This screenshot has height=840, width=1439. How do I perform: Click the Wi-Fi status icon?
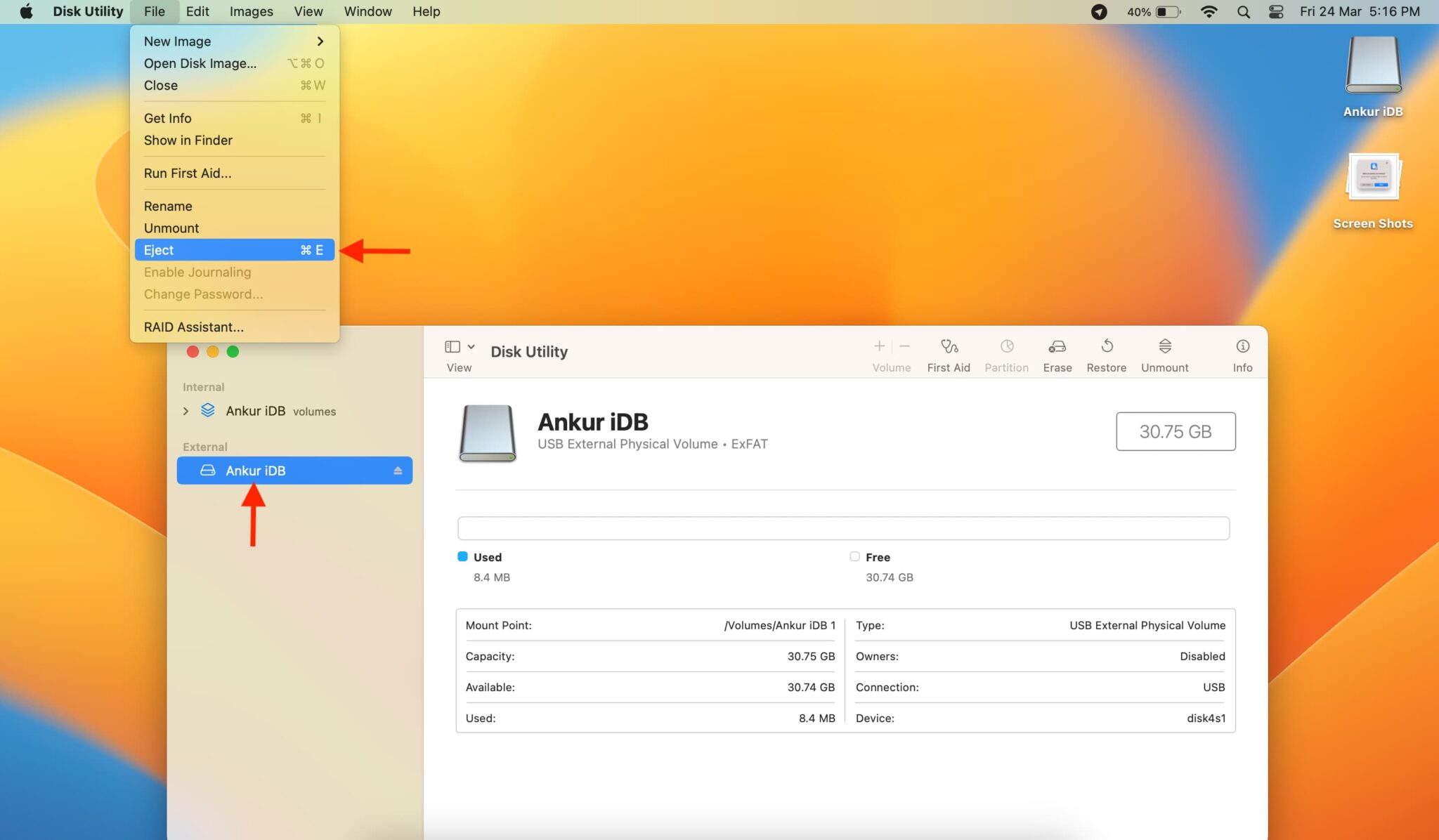[x=1209, y=12]
